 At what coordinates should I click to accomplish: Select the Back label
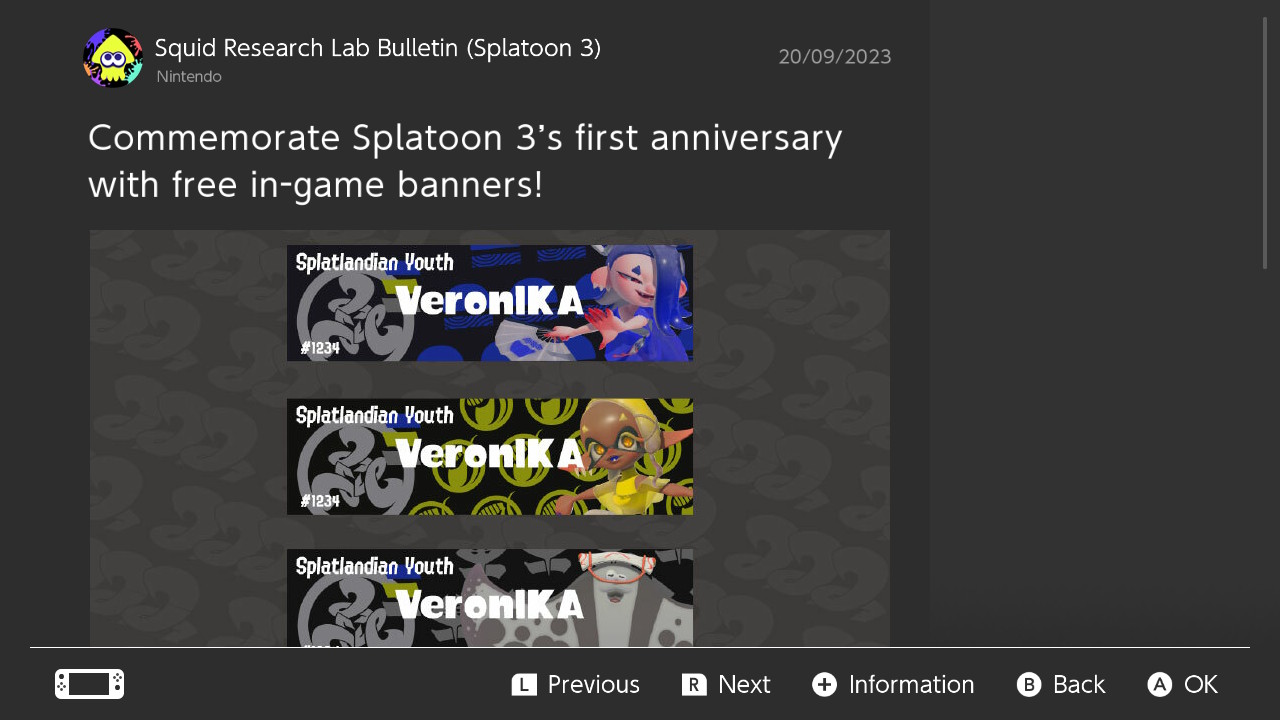1078,684
